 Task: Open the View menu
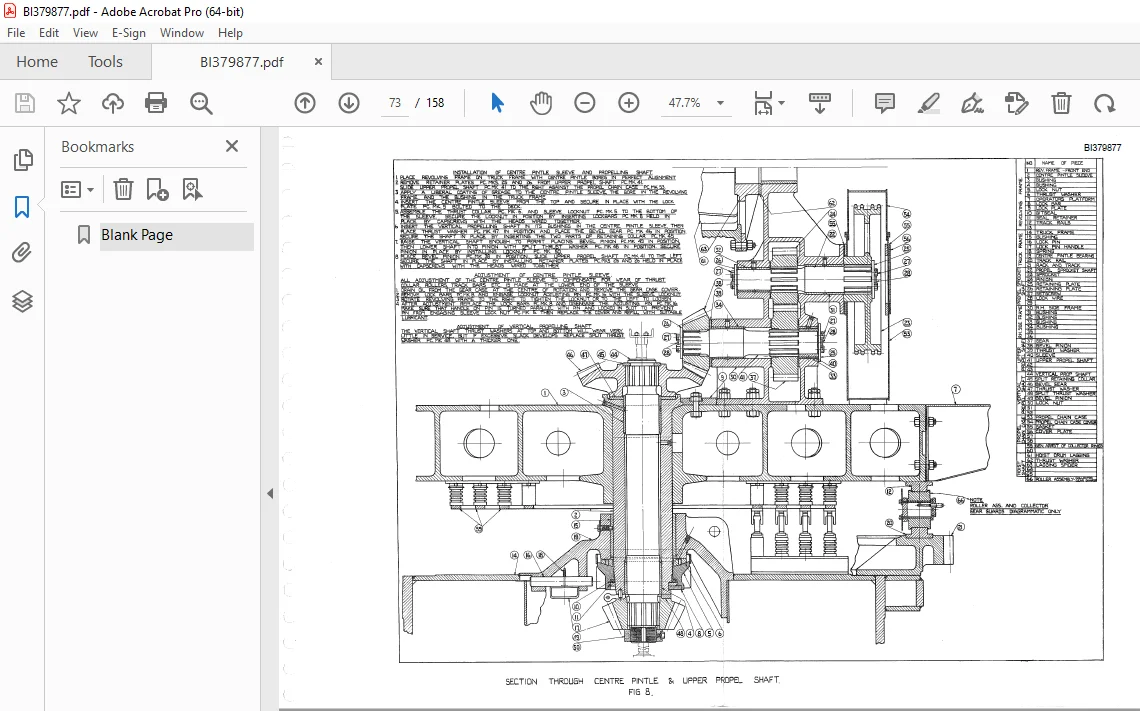click(x=85, y=33)
